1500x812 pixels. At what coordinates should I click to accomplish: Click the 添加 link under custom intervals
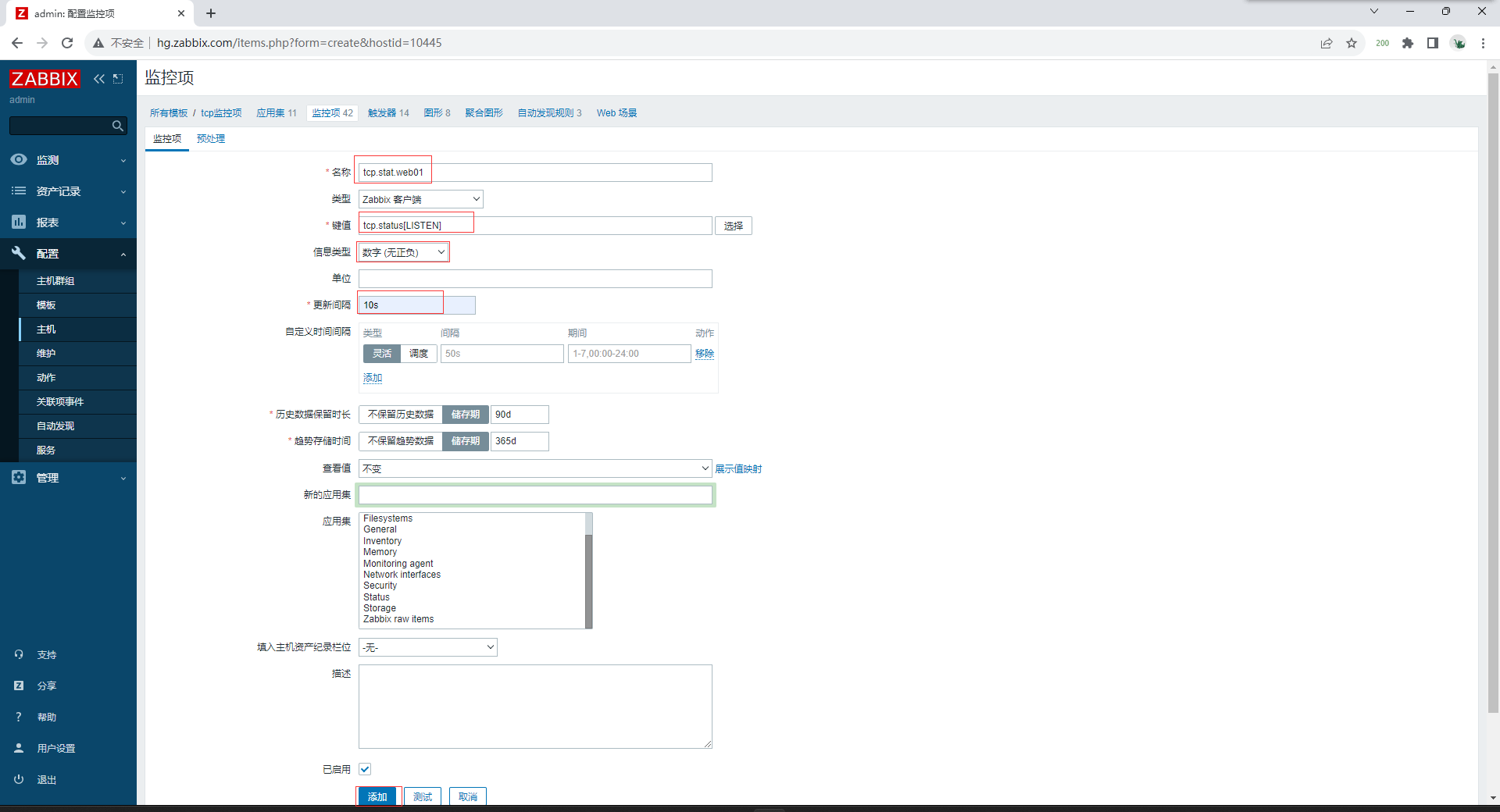tap(373, 378)
